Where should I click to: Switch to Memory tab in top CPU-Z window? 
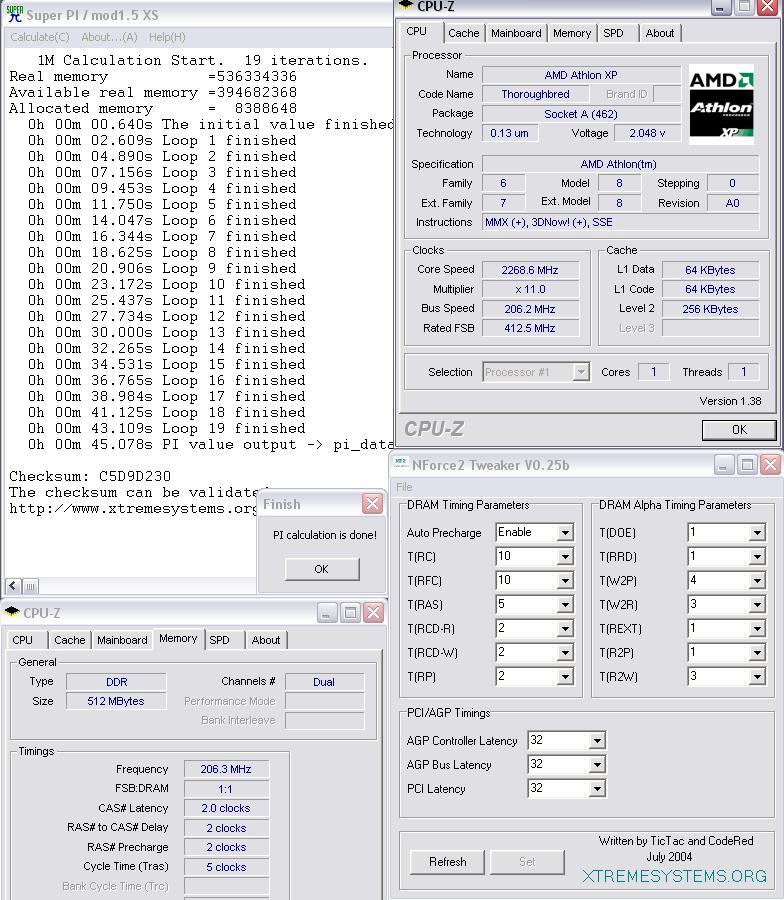click(572, 33)
